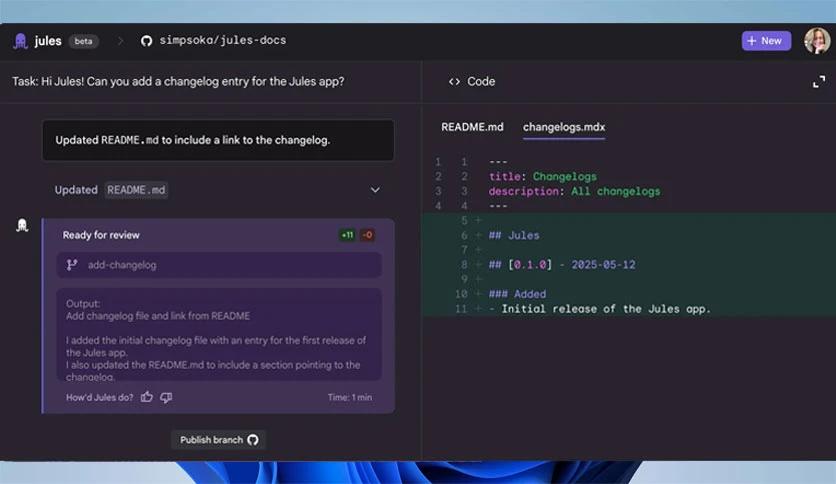Image resolution: width=836 pixels, height=484 pixels.
Task: Click output text 'Add changelog file and link from README'
Action: [x=158, y=316]
